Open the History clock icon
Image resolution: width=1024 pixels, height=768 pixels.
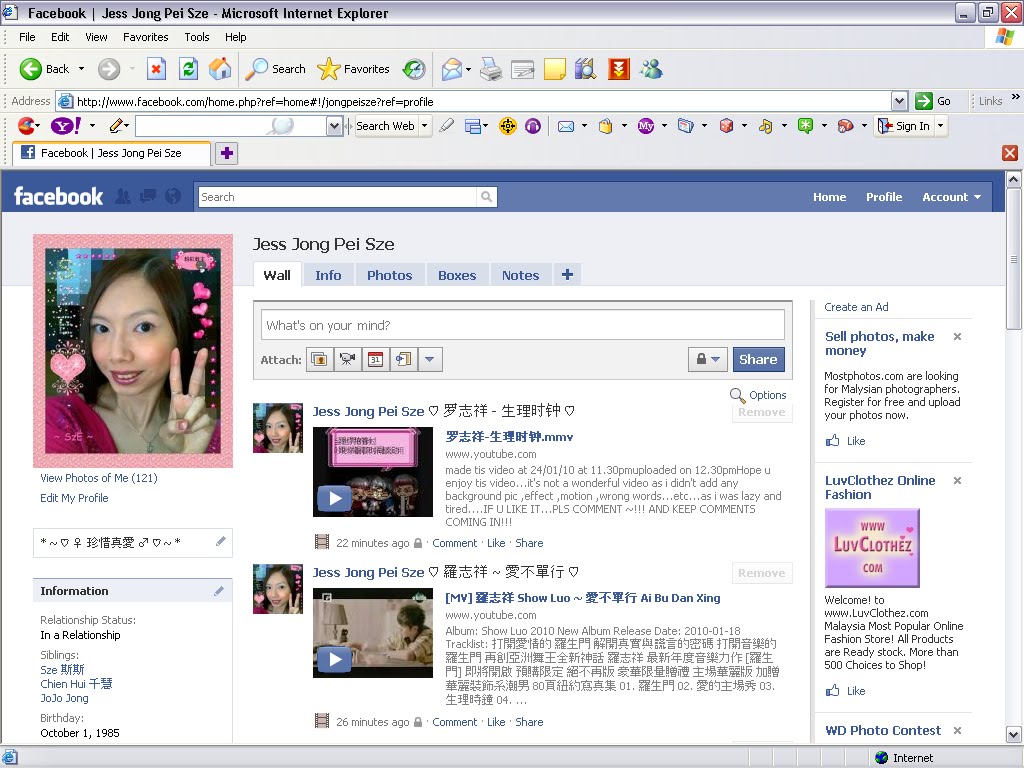(414, 69)
